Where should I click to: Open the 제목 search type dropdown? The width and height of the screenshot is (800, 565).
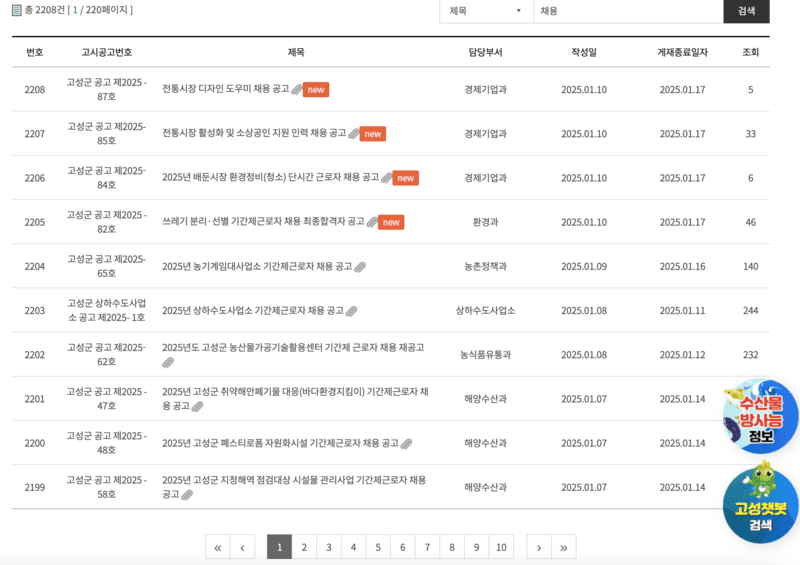tap(486, 11)
